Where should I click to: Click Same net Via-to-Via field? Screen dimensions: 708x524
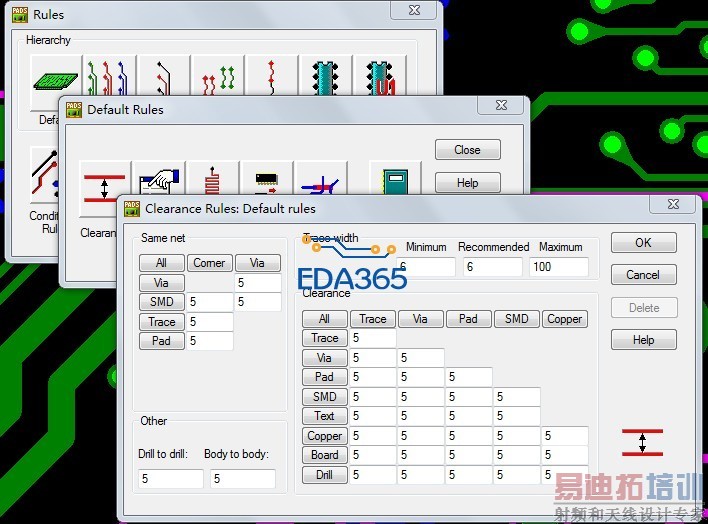[x=258, y=283]
